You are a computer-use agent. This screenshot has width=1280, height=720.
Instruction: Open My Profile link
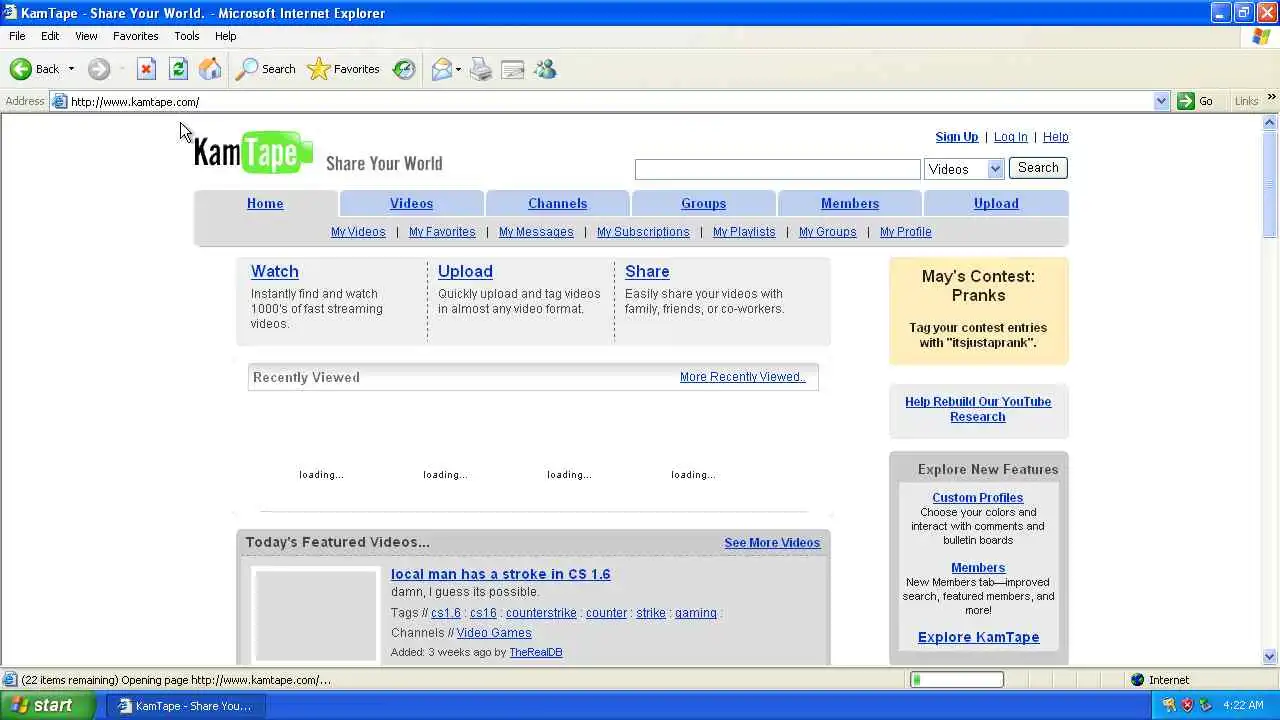(x=905, y=232)
